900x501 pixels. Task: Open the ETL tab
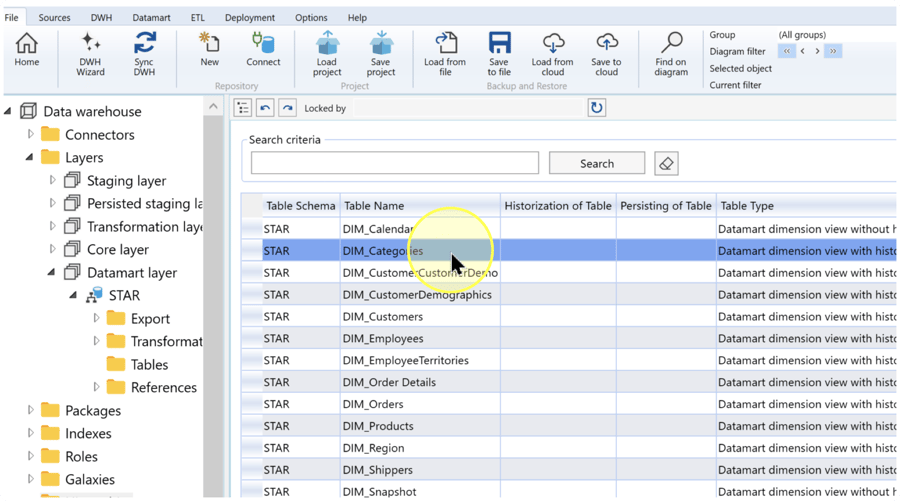coord(197,17)
